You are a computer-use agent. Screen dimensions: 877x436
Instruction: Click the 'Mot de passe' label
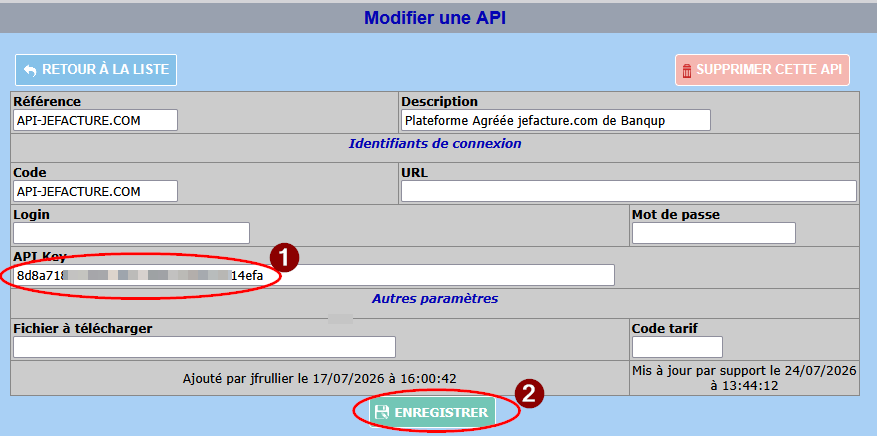[676, 215]
